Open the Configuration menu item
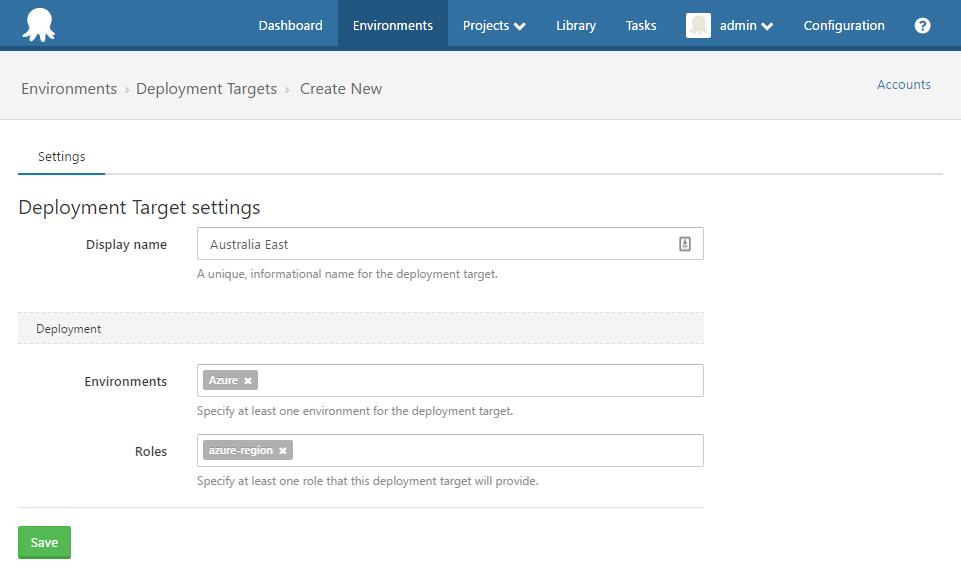 (844, 26)
